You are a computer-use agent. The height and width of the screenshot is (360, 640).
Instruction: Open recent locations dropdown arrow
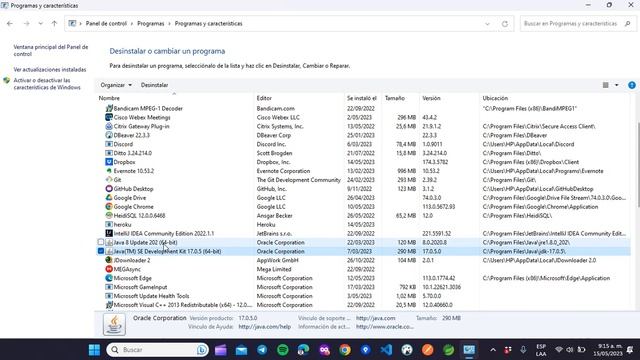pyautogui.click(x=40, y=24)
